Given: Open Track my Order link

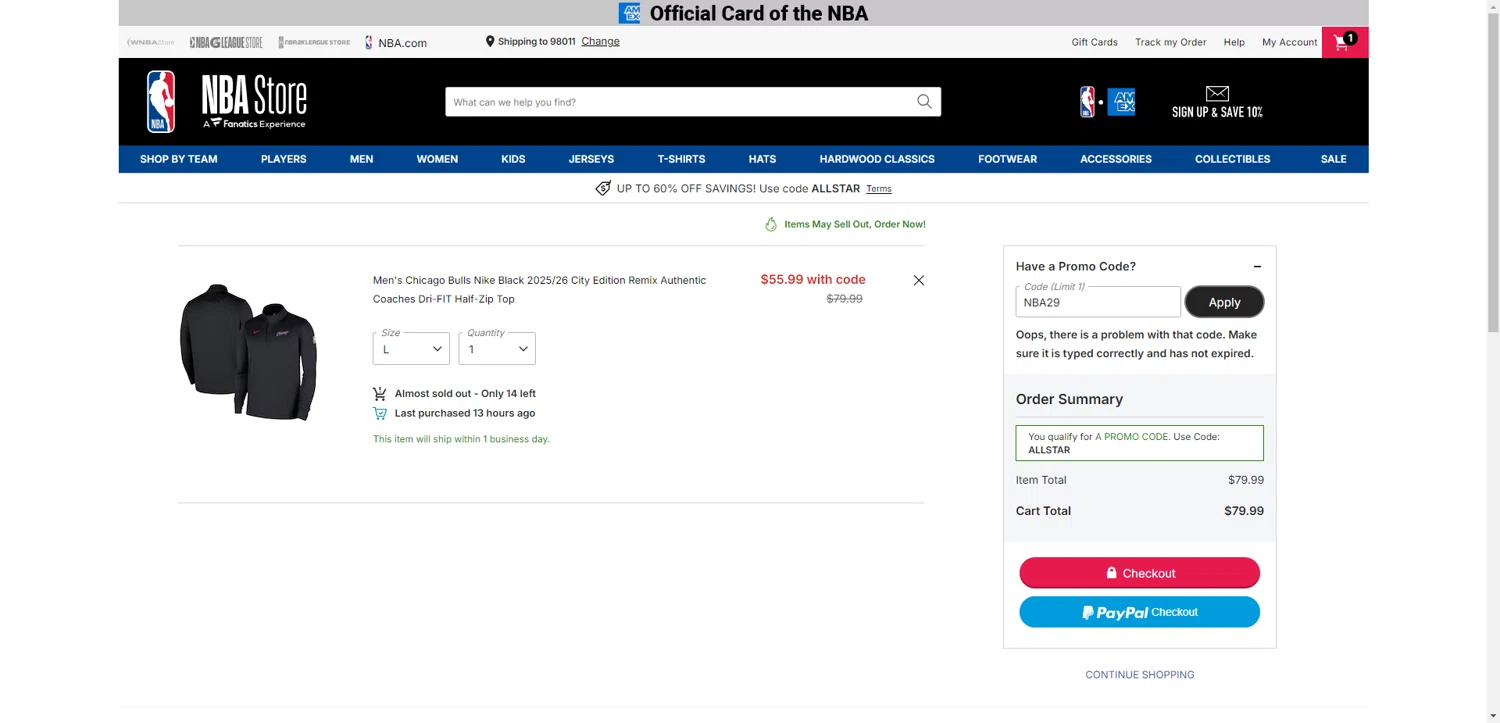Looking at the screenshot, I should tap(1170, 42).
